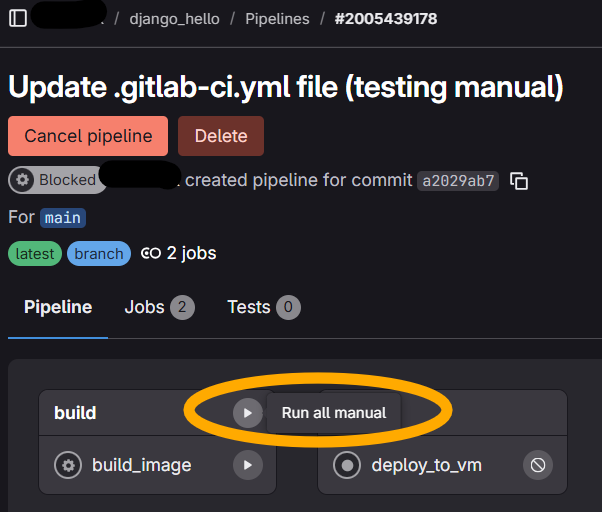Go to Pipelines in the breadcrumb
602x512 pixels.
coord(279,19)
